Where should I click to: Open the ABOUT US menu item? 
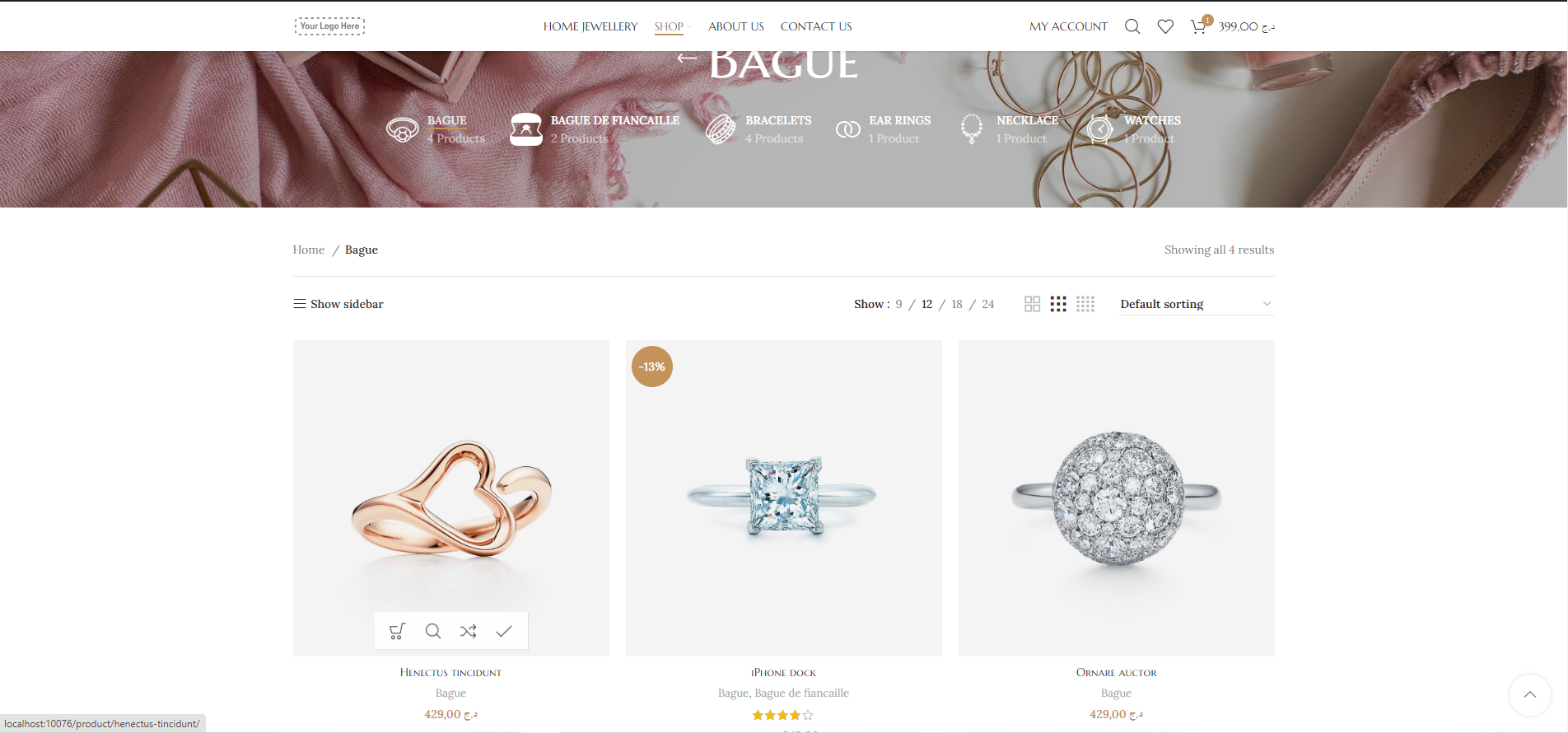point(736,26)
